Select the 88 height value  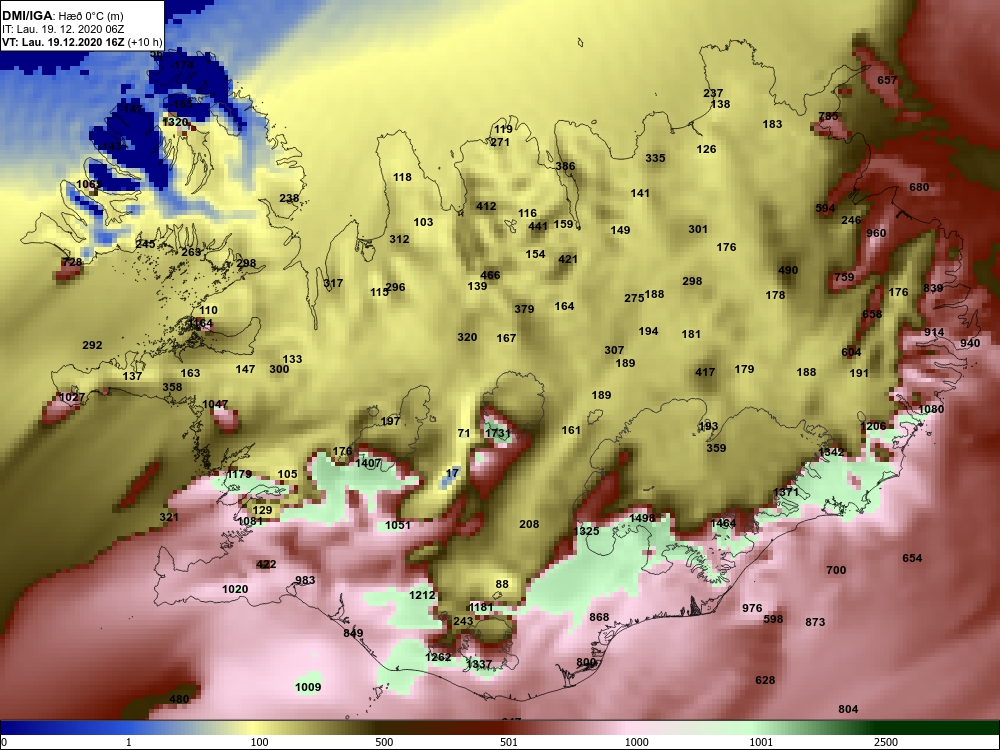[x=502, y=584]
